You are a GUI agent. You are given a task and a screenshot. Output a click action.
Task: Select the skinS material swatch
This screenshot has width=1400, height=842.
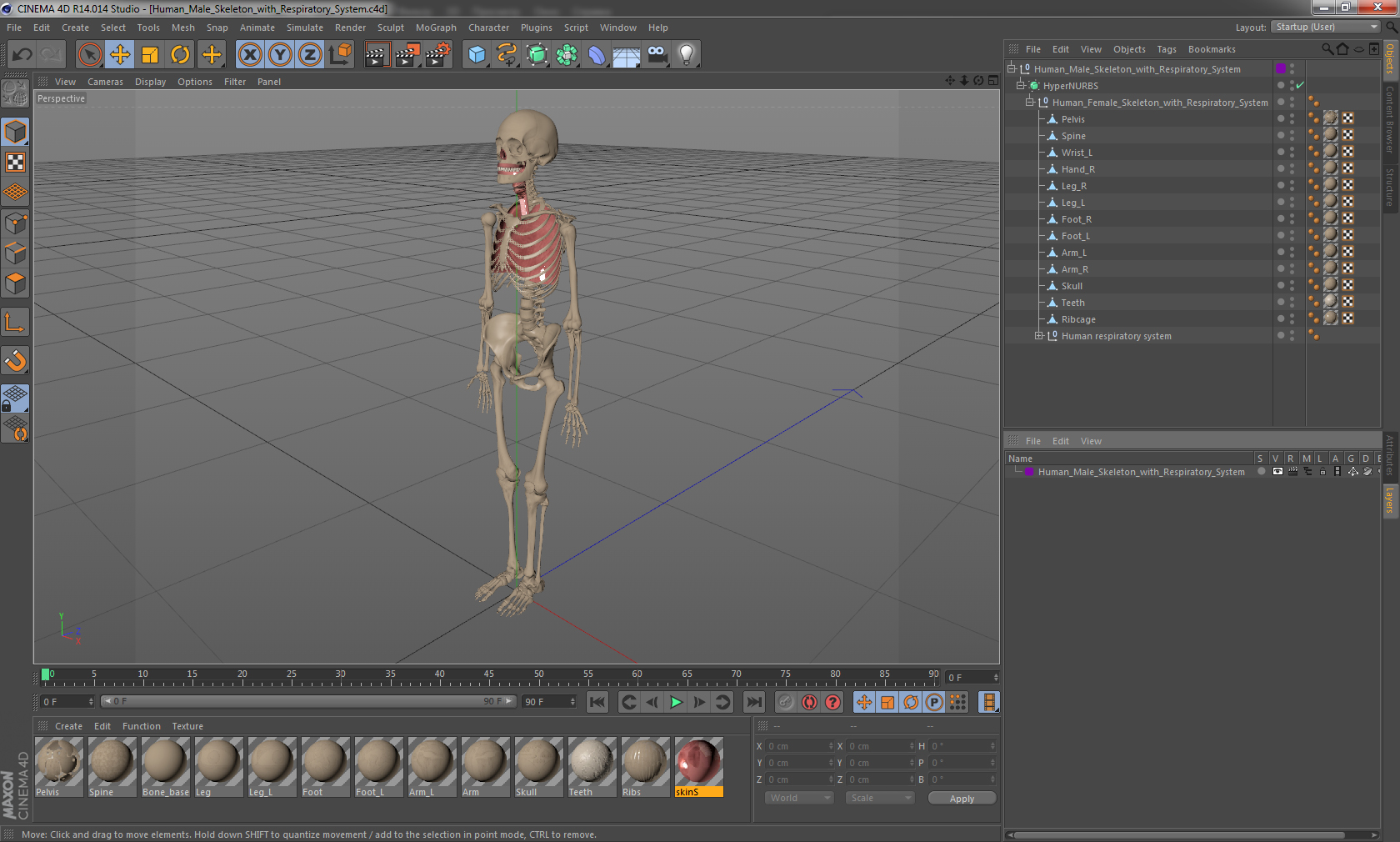698,767
